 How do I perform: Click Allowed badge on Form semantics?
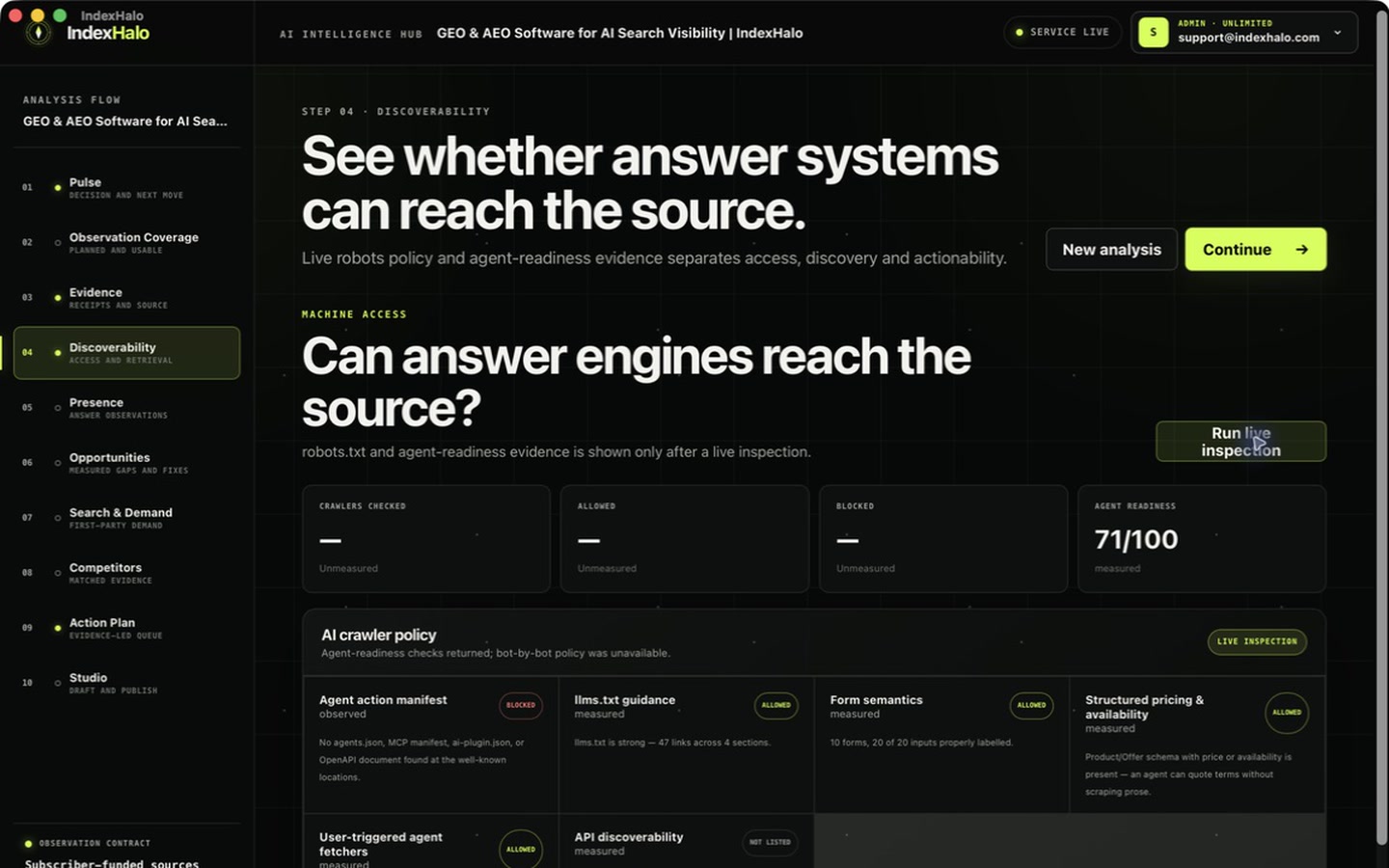coord(1031,705)
